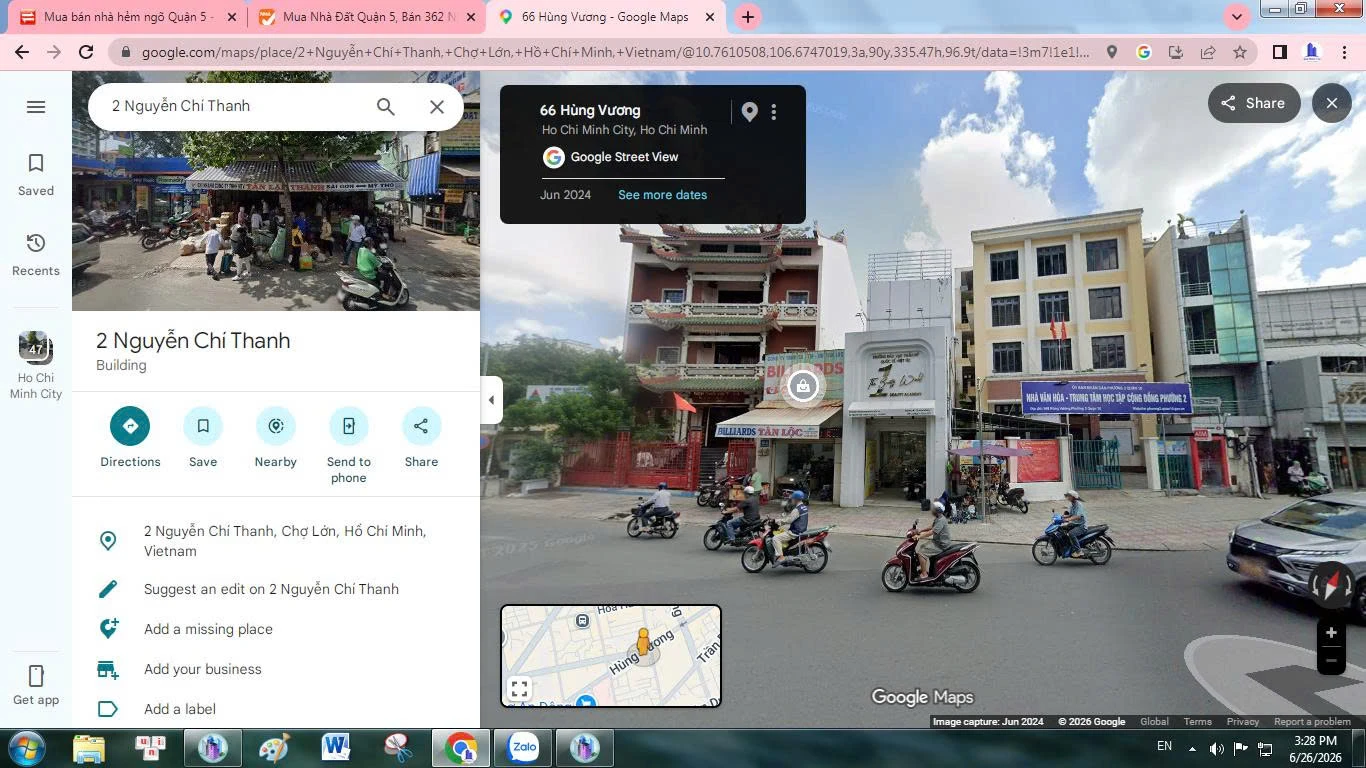The width and height of the screenshot is (1366, 768).
Task: Open the Ho Chi Minh City recent item
Action: pyautogui.click(x=36, y=365)
